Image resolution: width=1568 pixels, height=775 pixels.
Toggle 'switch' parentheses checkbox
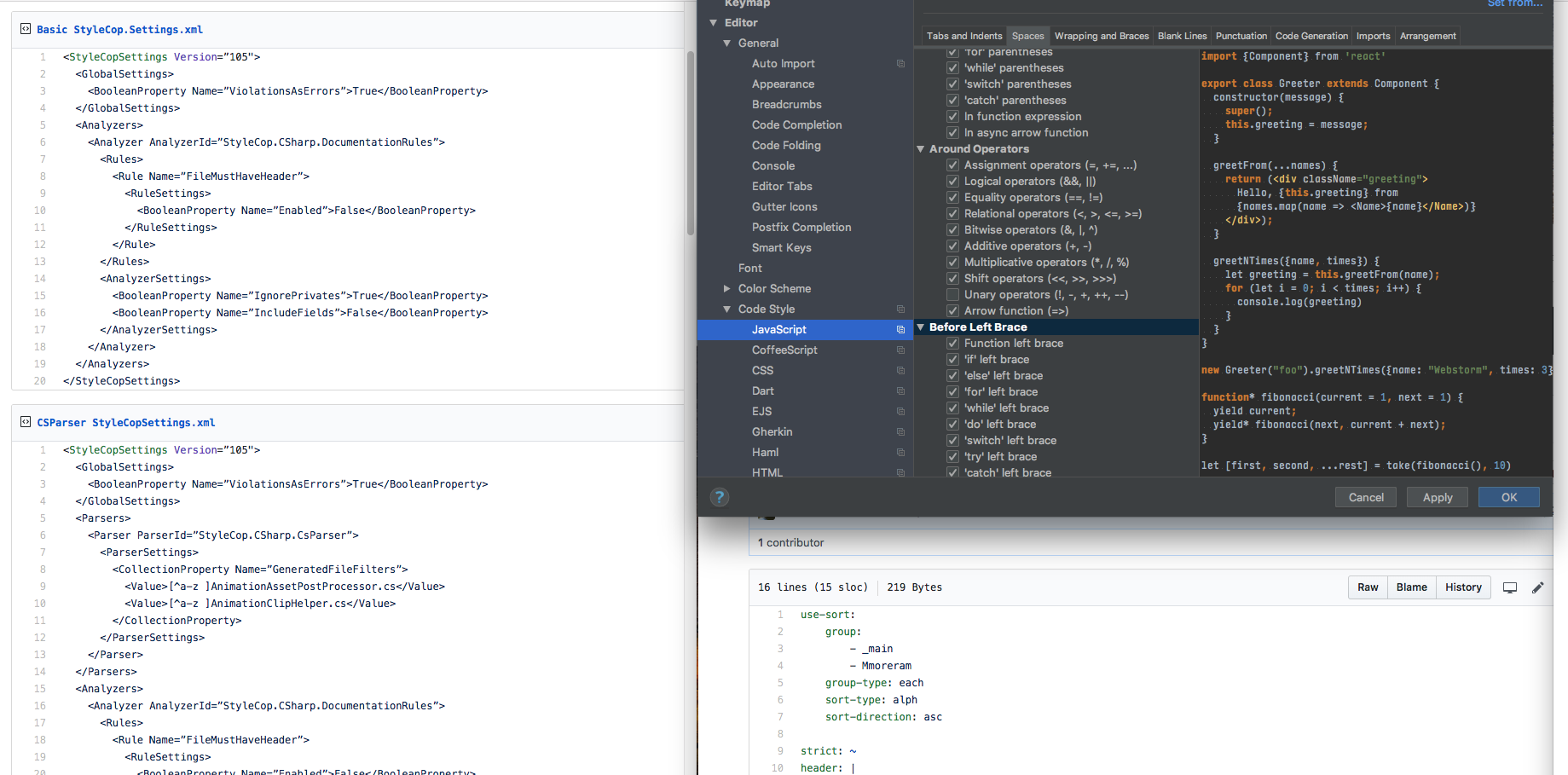pyautogui.click(x=953, y=84)
